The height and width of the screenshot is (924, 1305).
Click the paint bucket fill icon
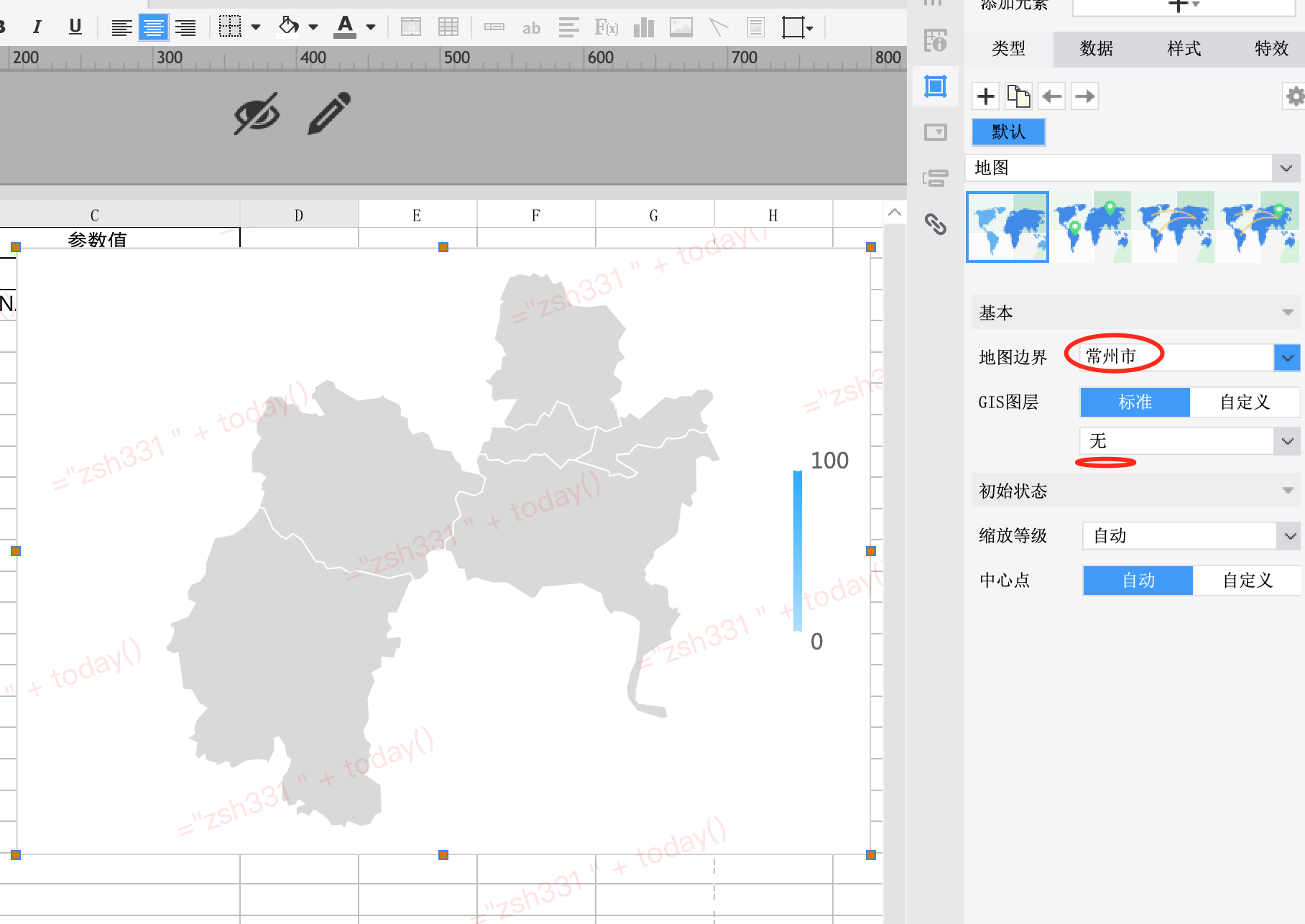pyautogui.click(x=289, y=27)
